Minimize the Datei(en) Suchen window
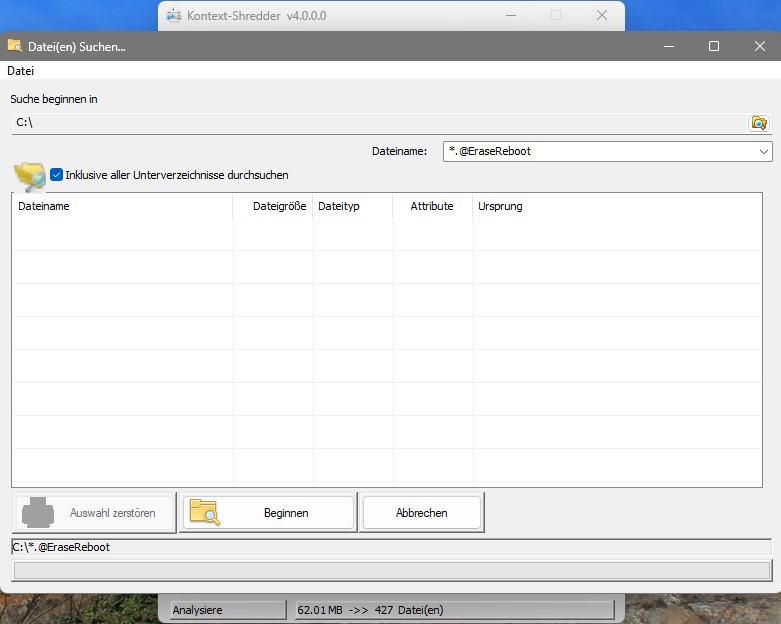 pos(669,46)
